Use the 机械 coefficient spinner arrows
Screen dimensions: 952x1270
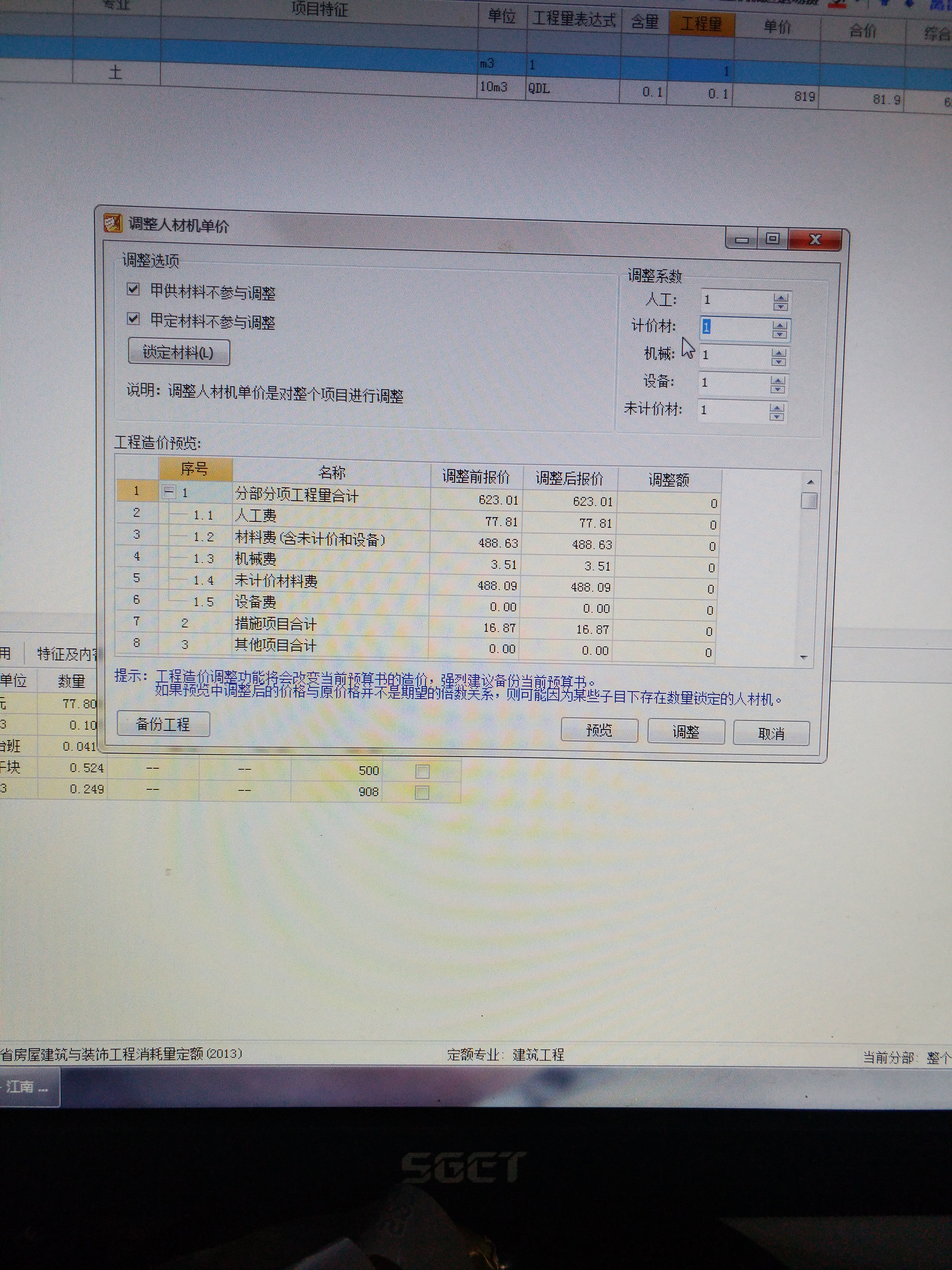(779, 358)
